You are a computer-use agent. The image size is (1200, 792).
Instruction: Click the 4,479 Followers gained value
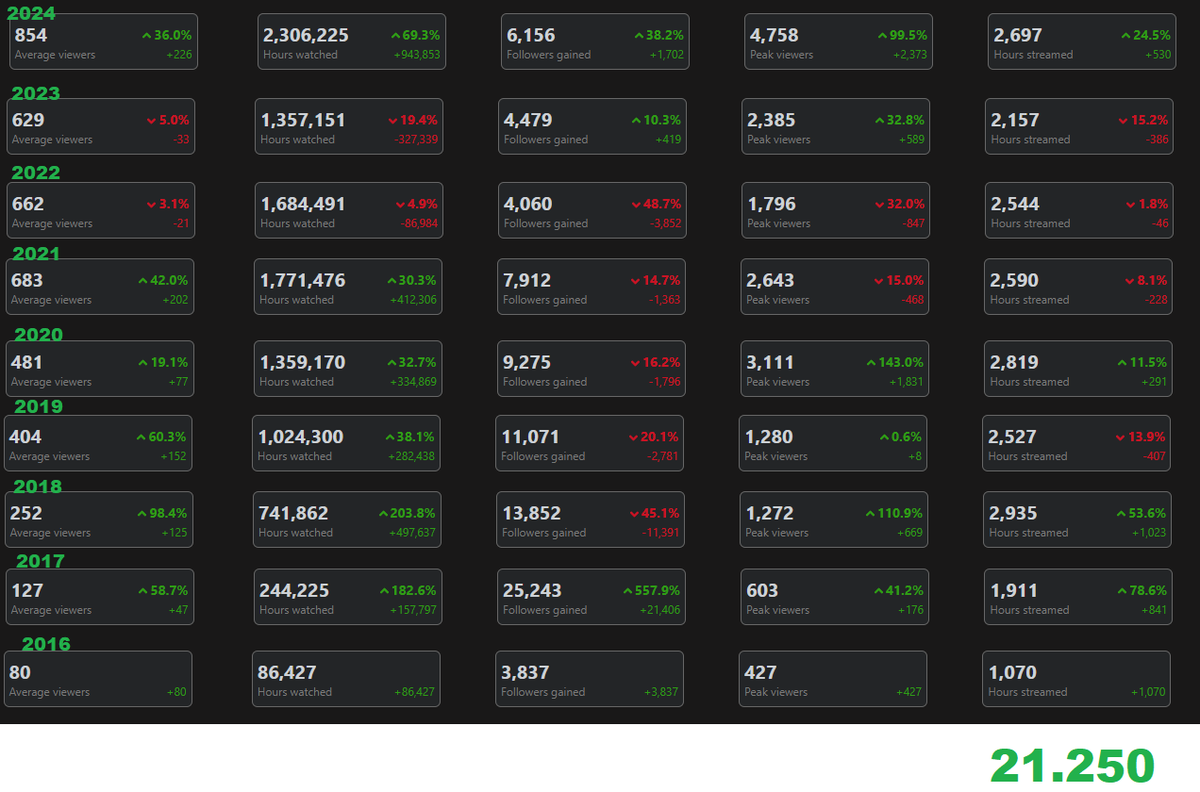(528, 120)
